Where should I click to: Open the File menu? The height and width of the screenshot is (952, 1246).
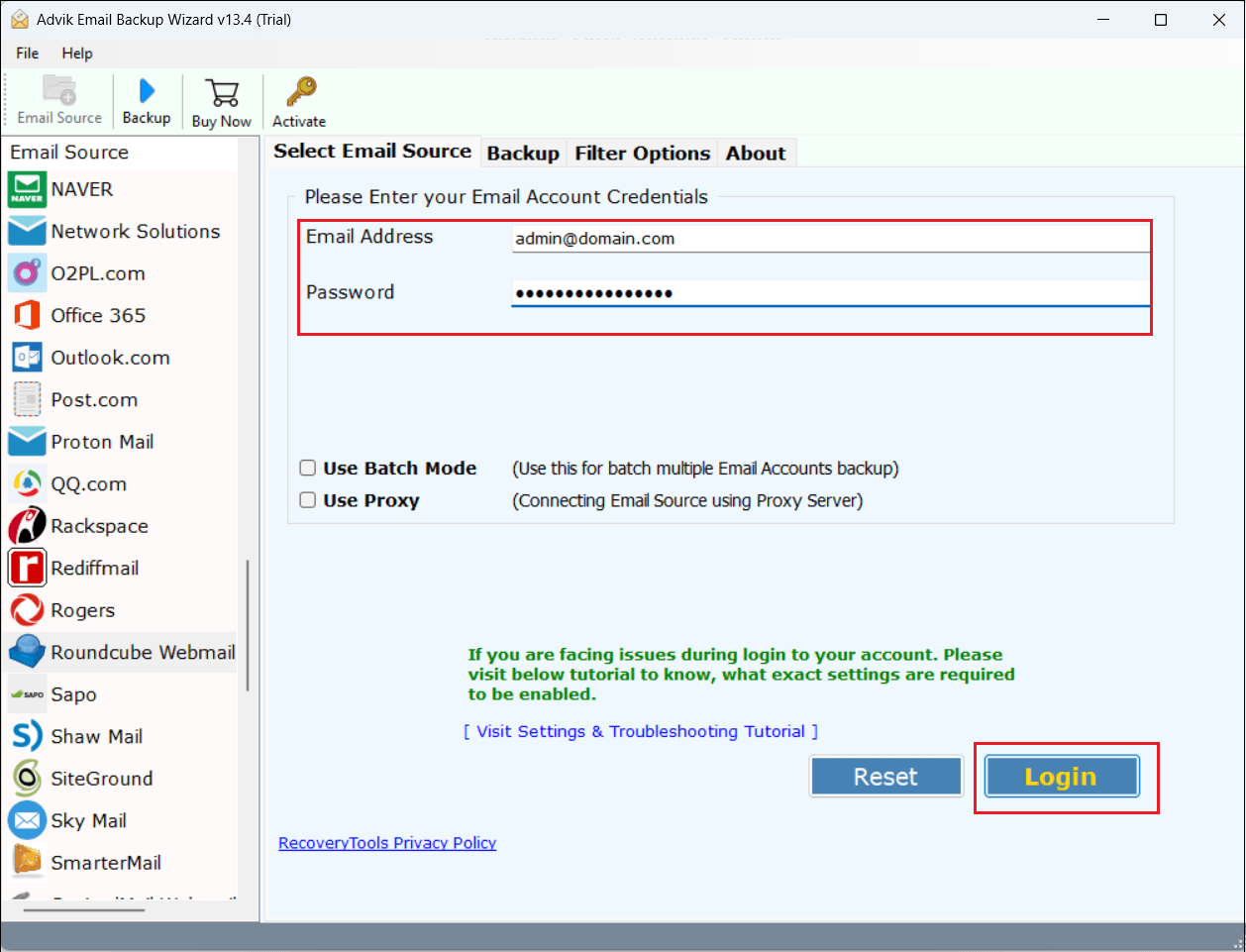click(28, 53)
